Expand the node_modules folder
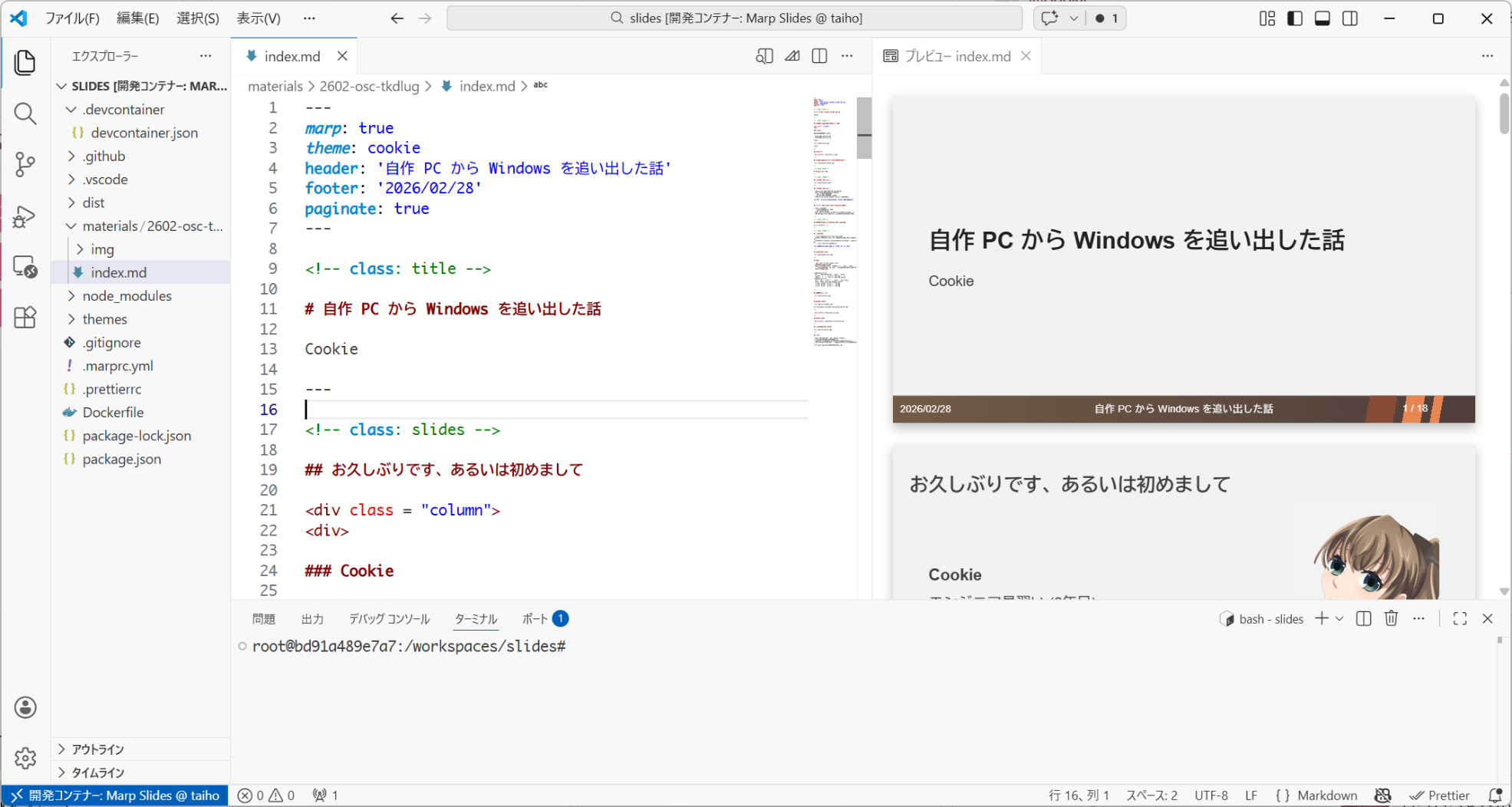Screen dimensions: 1512x807 point(127,296)
